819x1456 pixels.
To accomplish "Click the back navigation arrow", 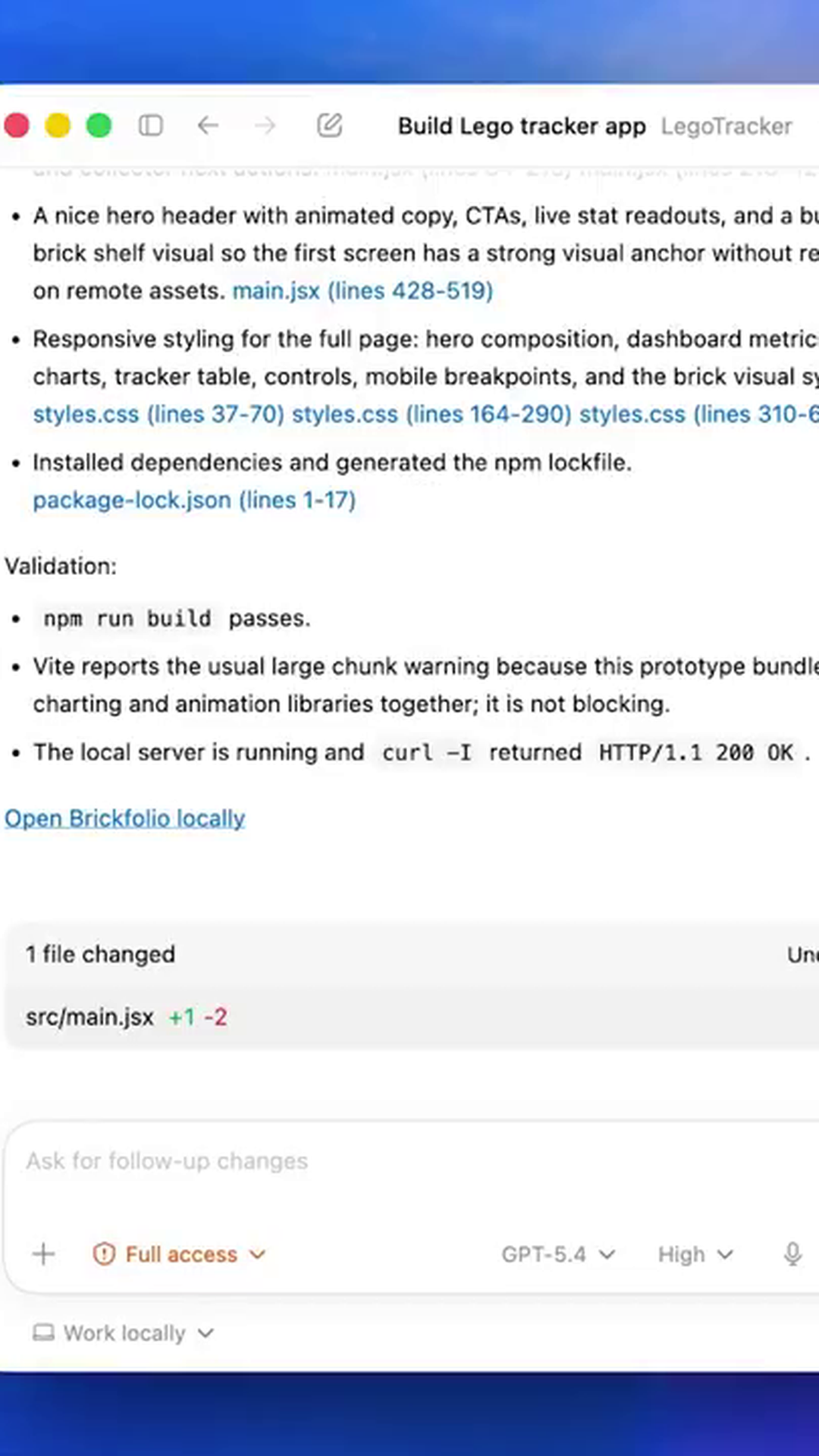I will click(208, 126).
